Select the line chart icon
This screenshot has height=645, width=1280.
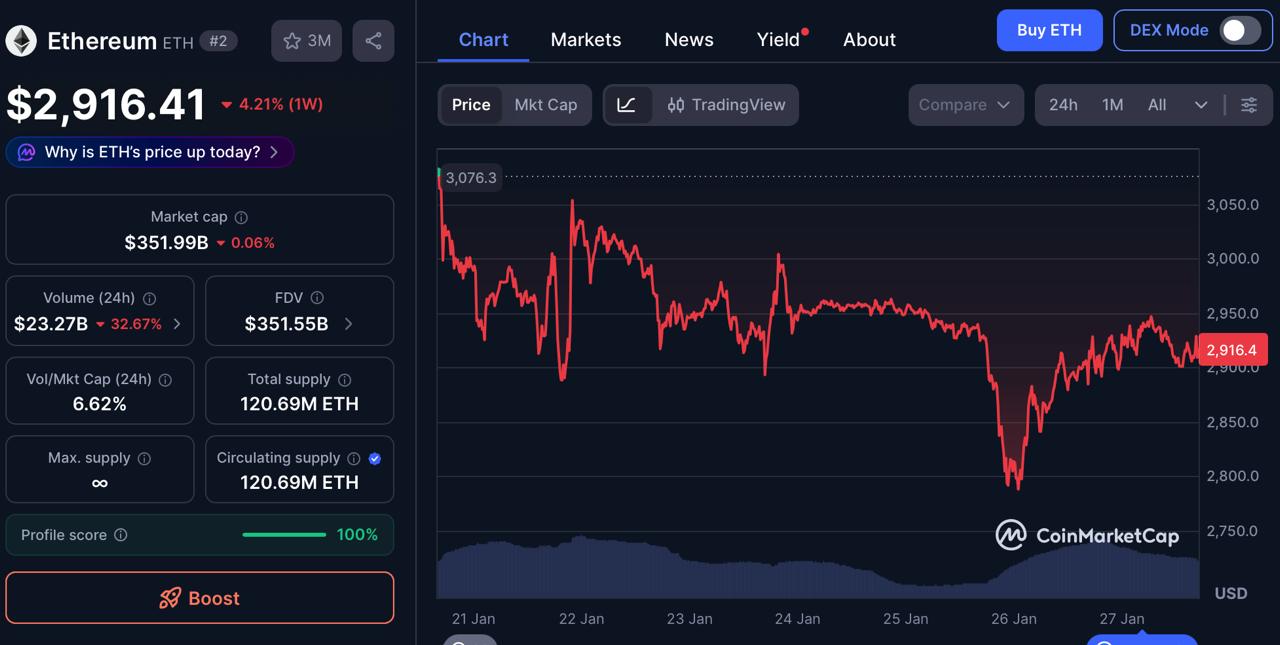(x=628, y=104)
